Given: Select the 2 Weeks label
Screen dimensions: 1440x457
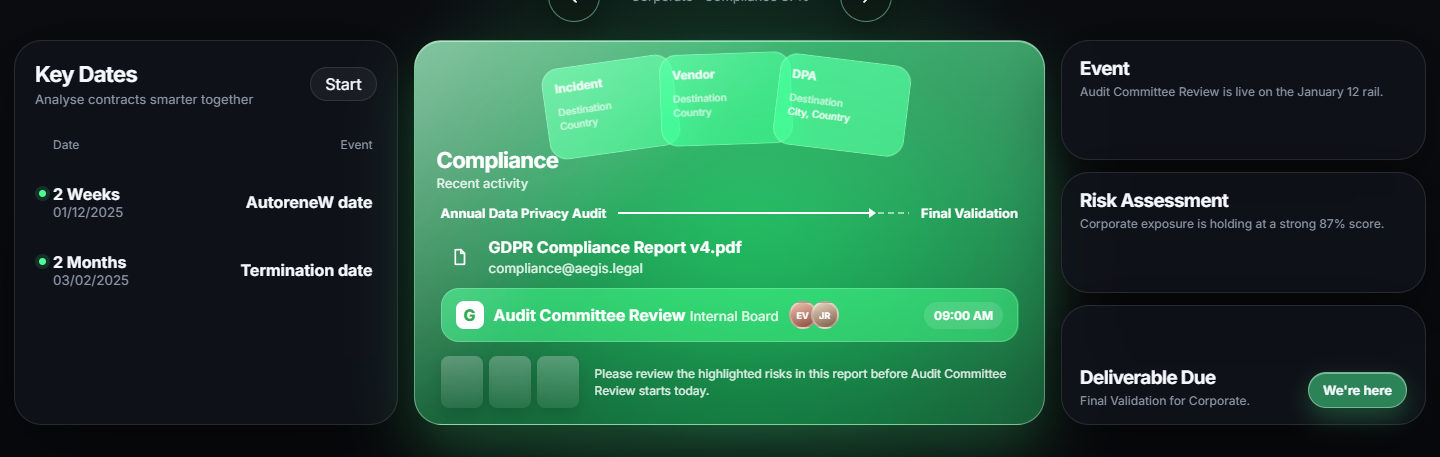Looking at the screenshot, I should (86, 194).
